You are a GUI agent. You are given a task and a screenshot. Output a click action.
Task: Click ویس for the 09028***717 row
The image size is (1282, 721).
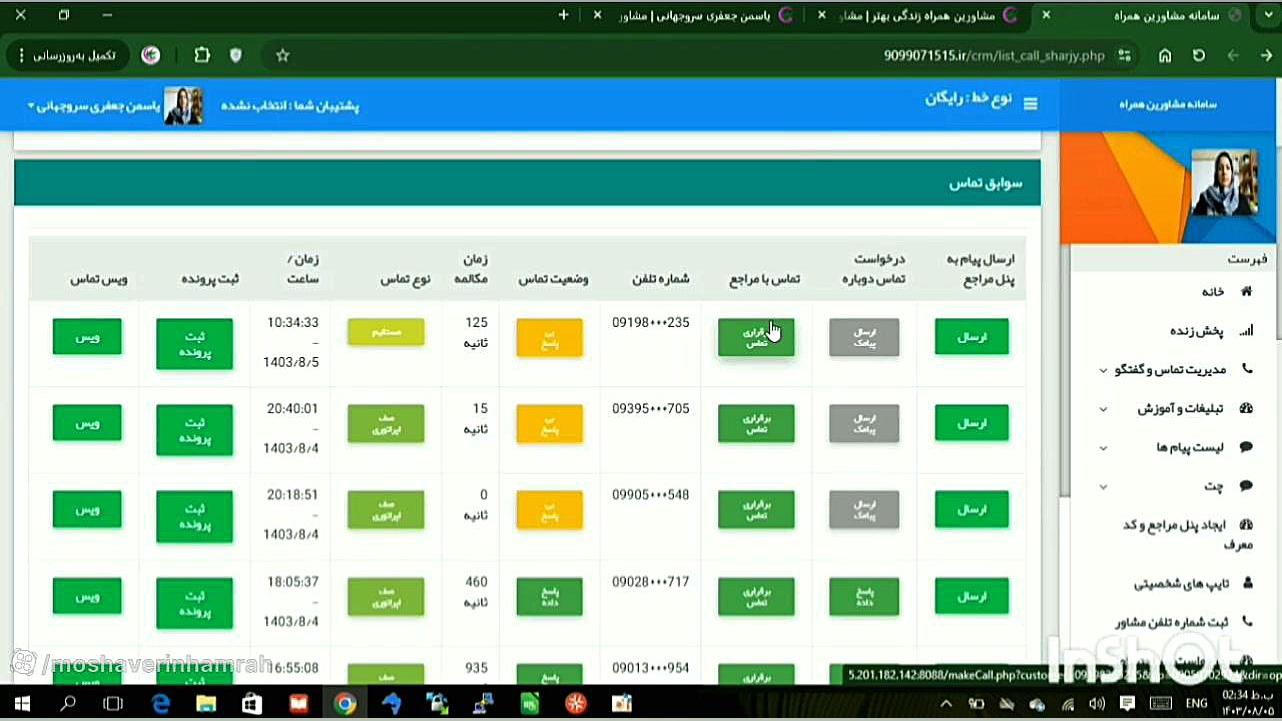click(87, 596)
